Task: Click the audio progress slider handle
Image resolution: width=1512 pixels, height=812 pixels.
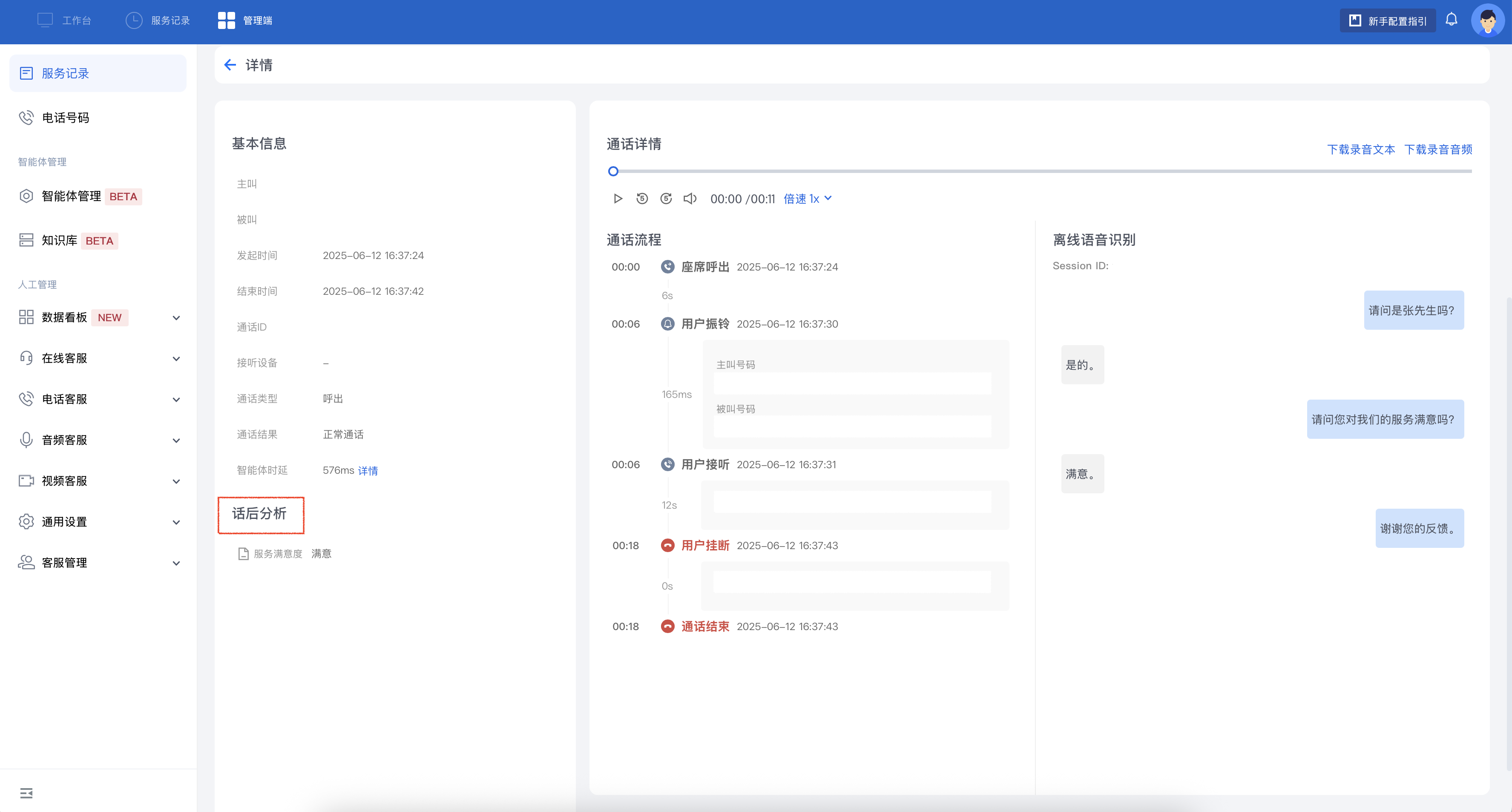Action: [x=613, y=171]
